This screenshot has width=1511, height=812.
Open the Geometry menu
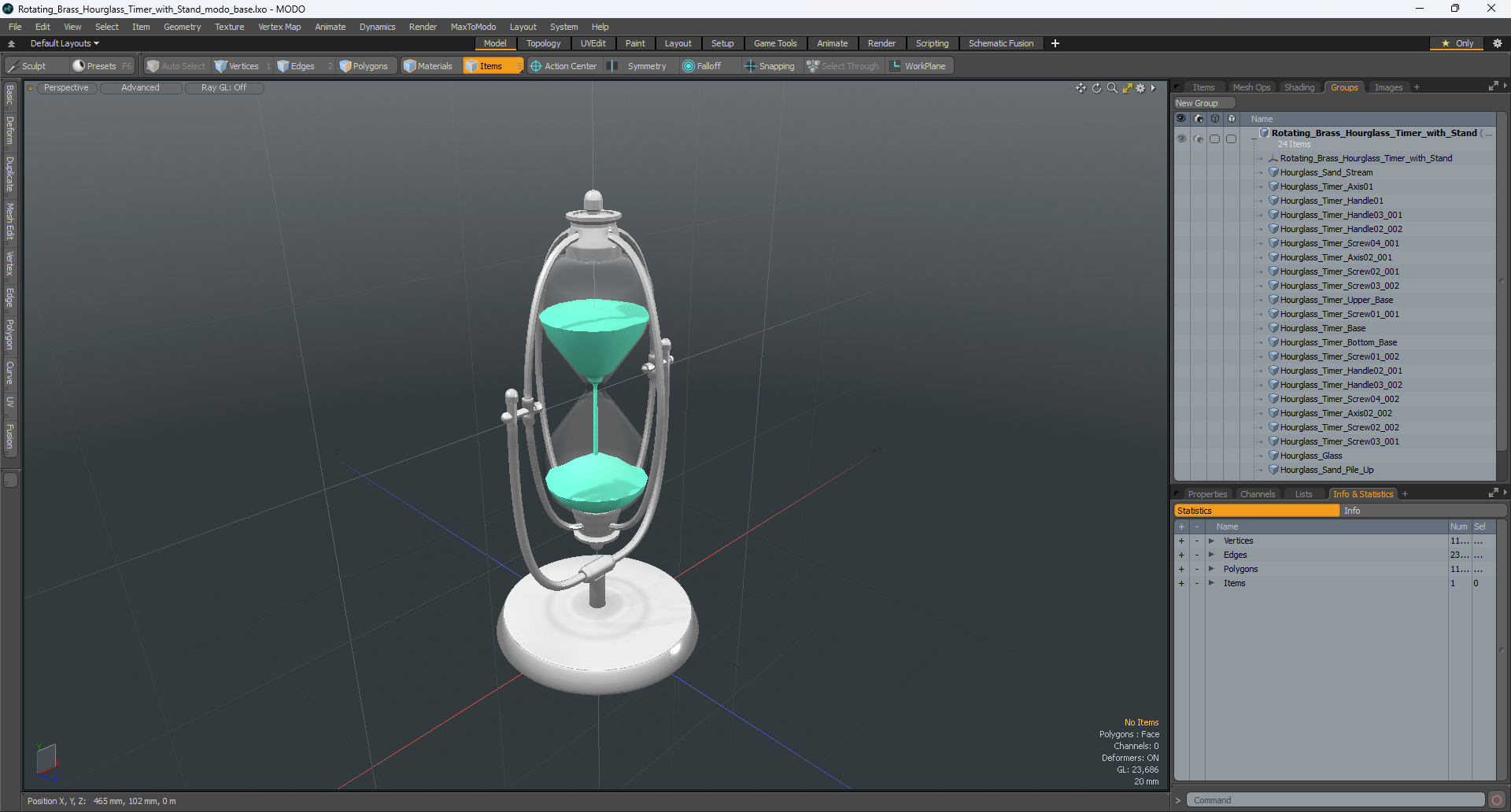click(182, 27)
